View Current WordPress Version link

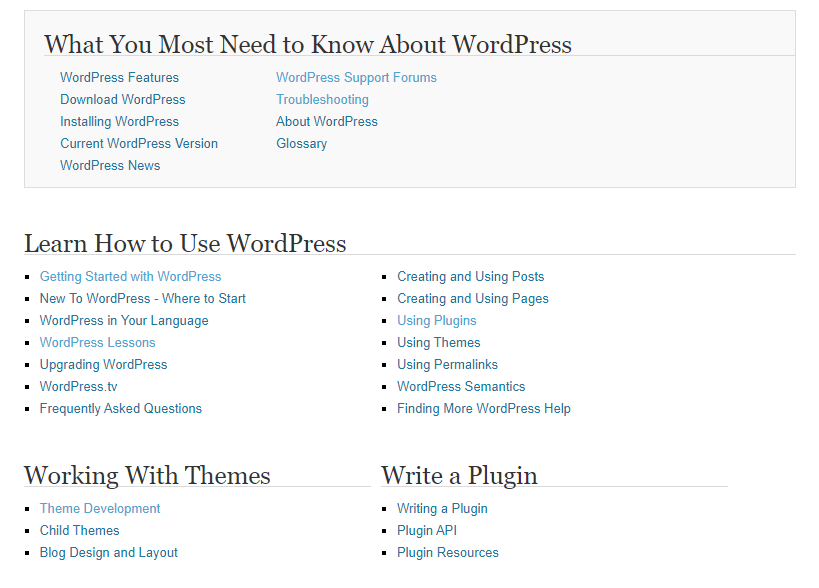[139, 143]
